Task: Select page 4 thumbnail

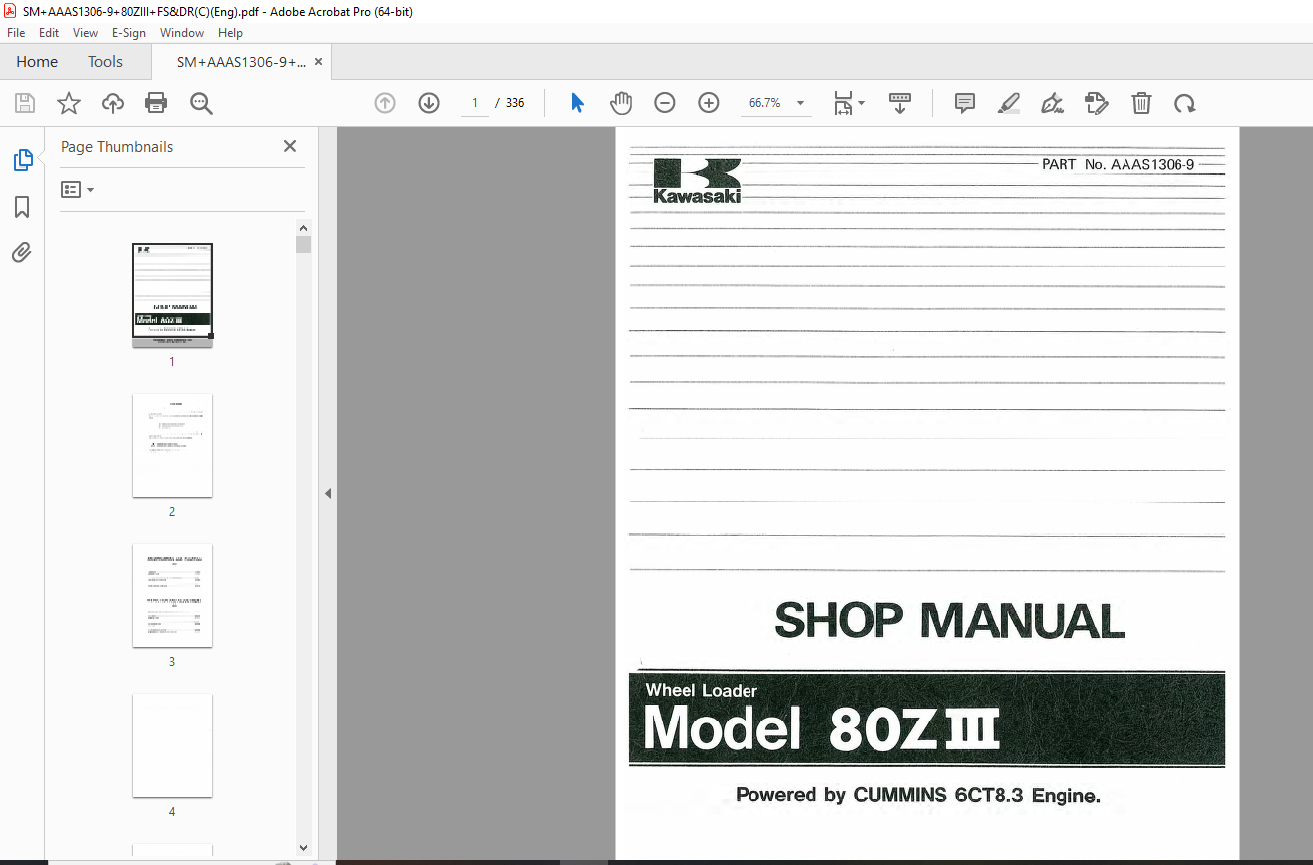Action: click(x=172, y=745)
